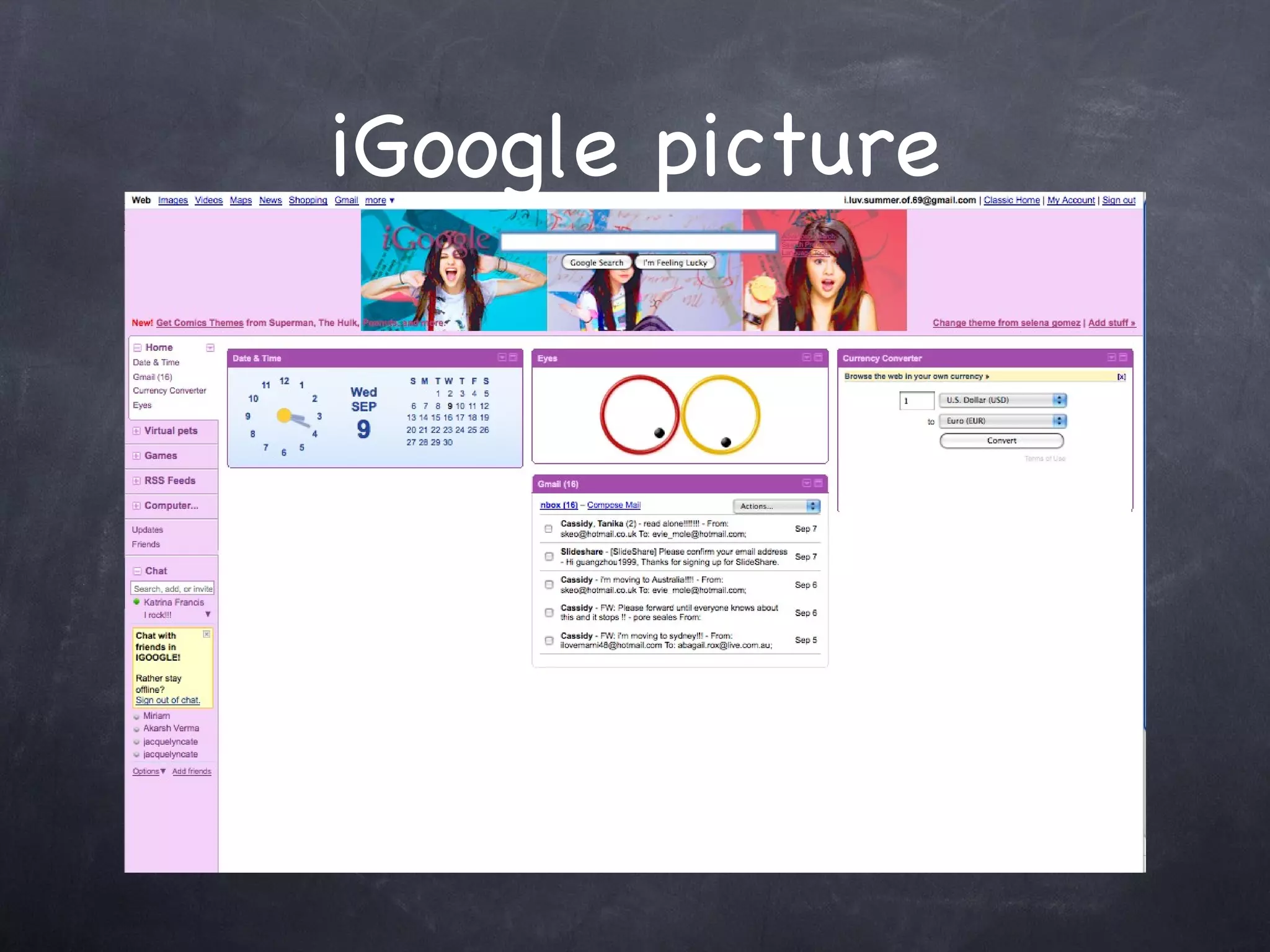Open Shopping from top navigation
Viewport: 1270px width, 952px height.
click(308, 200)
